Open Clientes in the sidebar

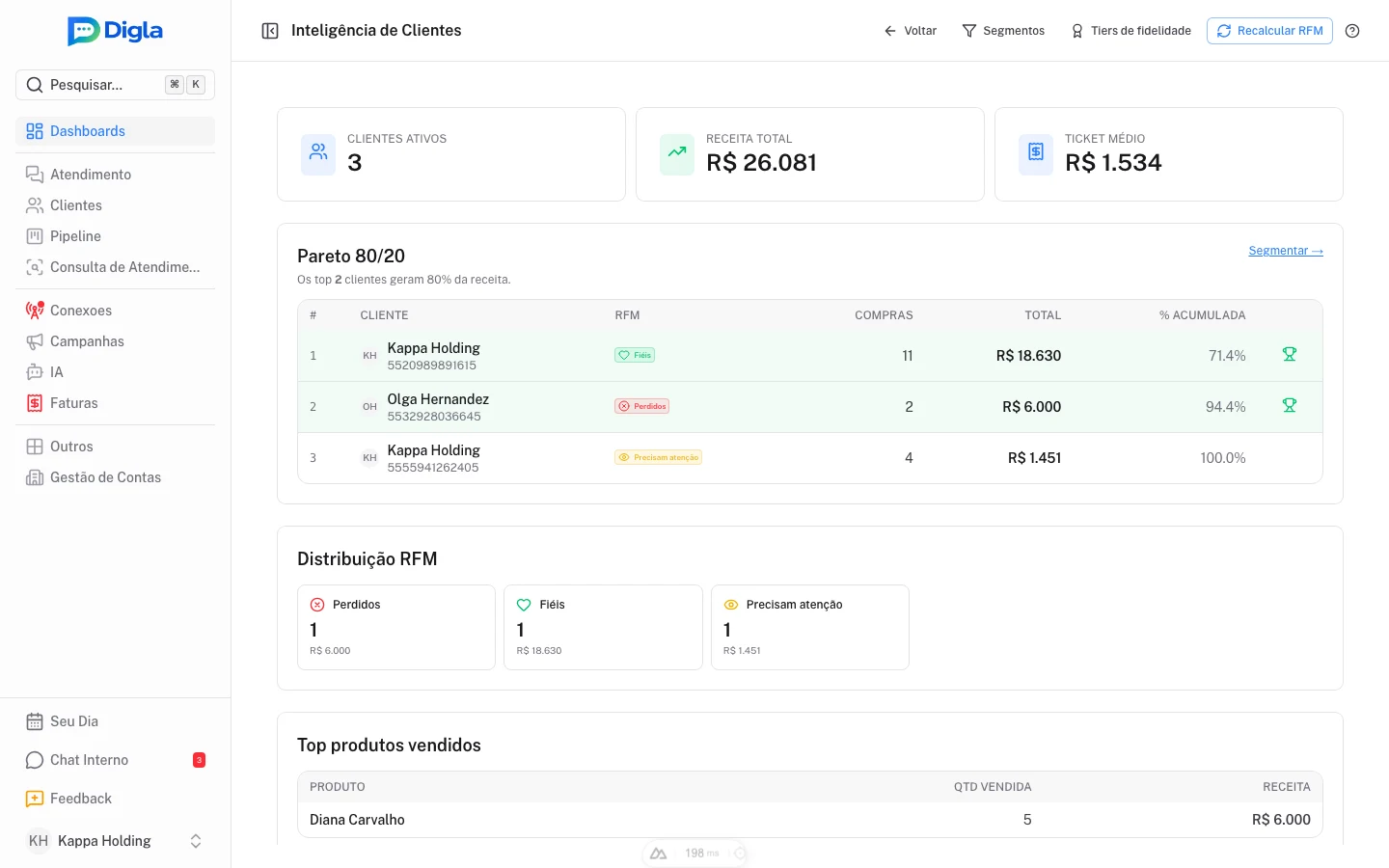click(x=115, y=205)
